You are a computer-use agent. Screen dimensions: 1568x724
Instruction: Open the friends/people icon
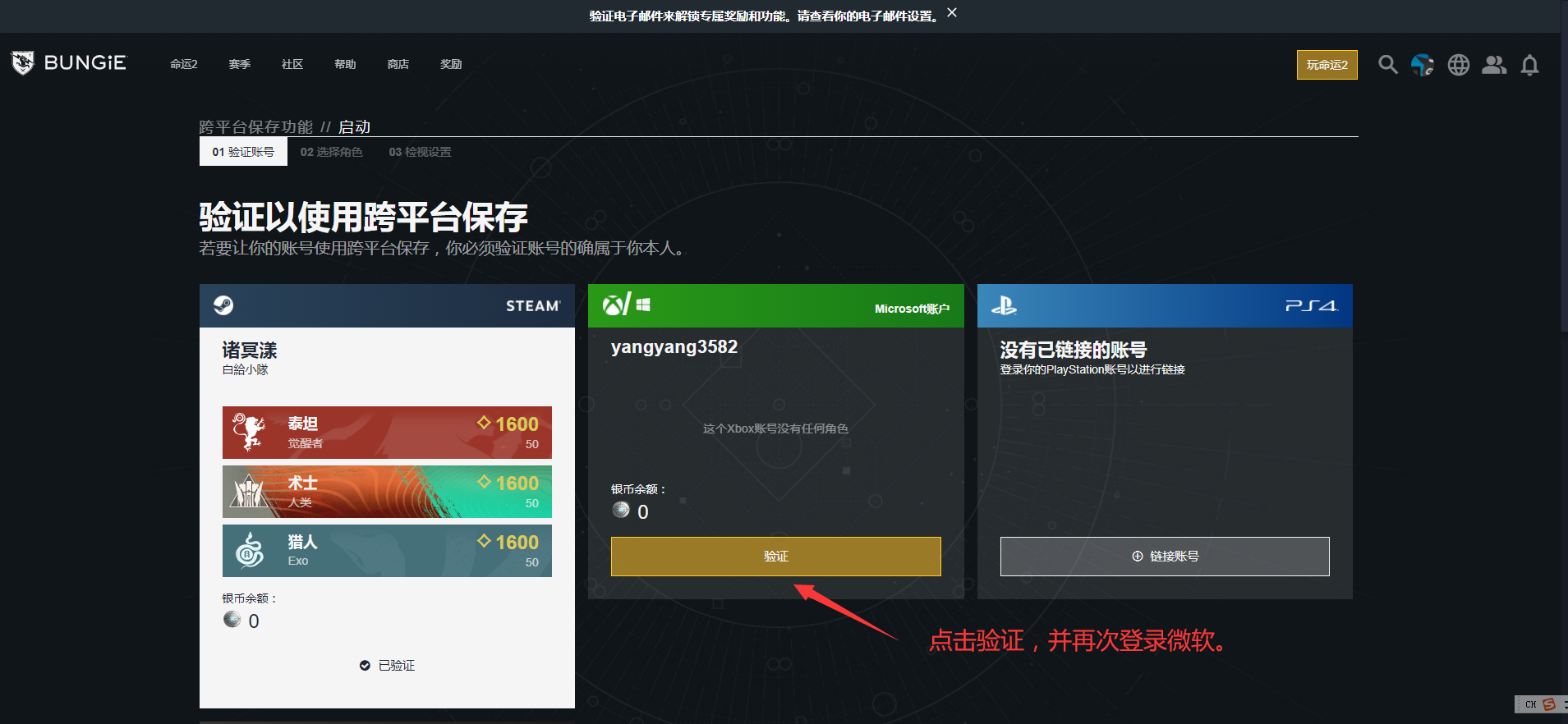tap(1493, 65)
